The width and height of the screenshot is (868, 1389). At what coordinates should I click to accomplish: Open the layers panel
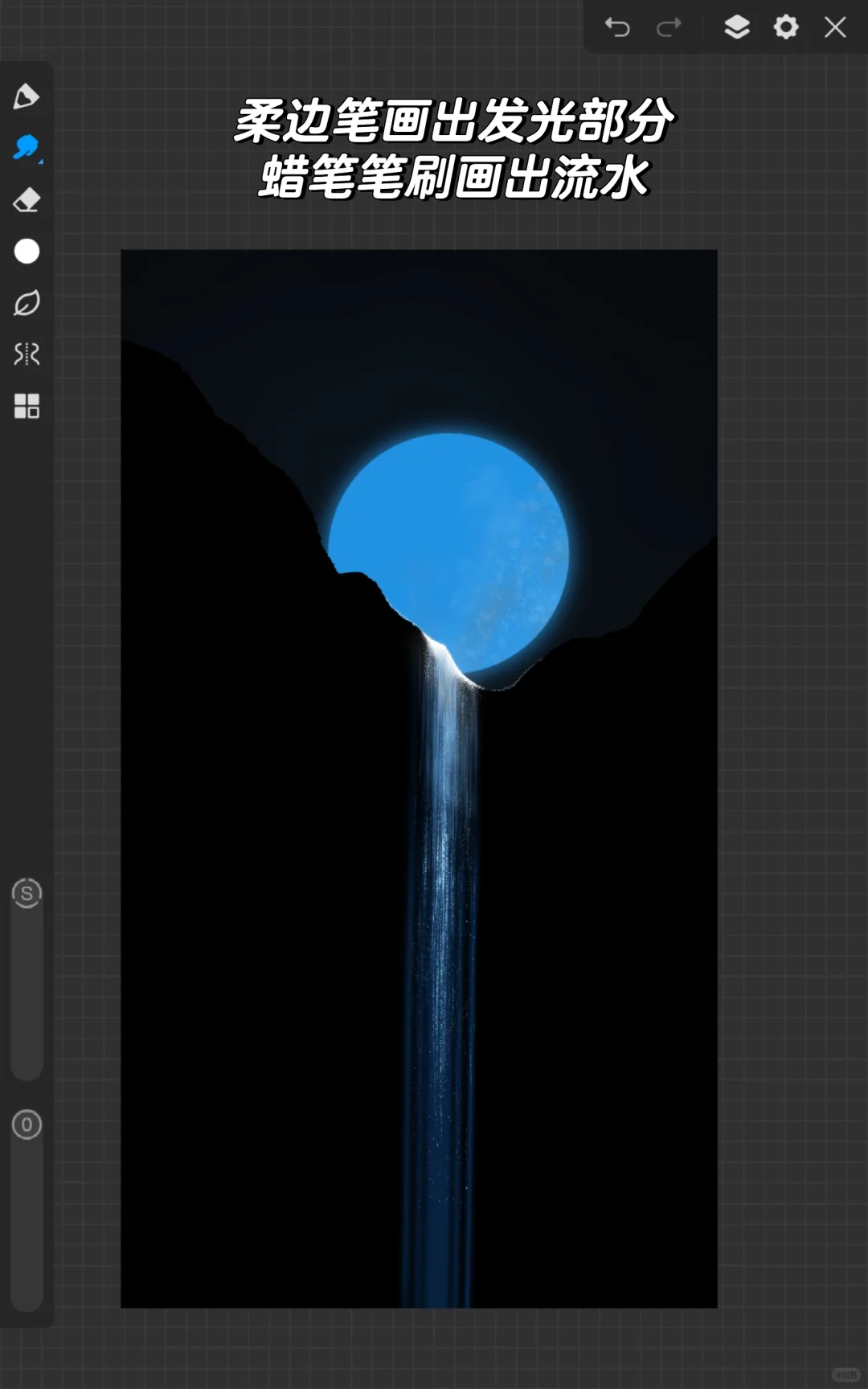click(x=737, y=27)
